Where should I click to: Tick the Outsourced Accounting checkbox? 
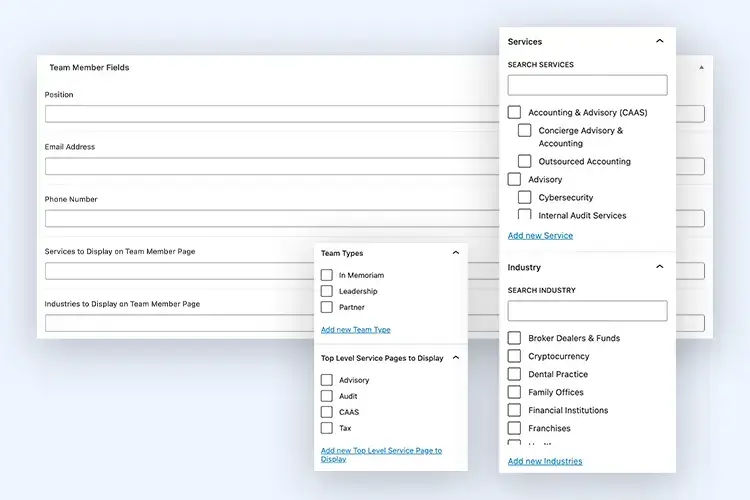[524, 161]
